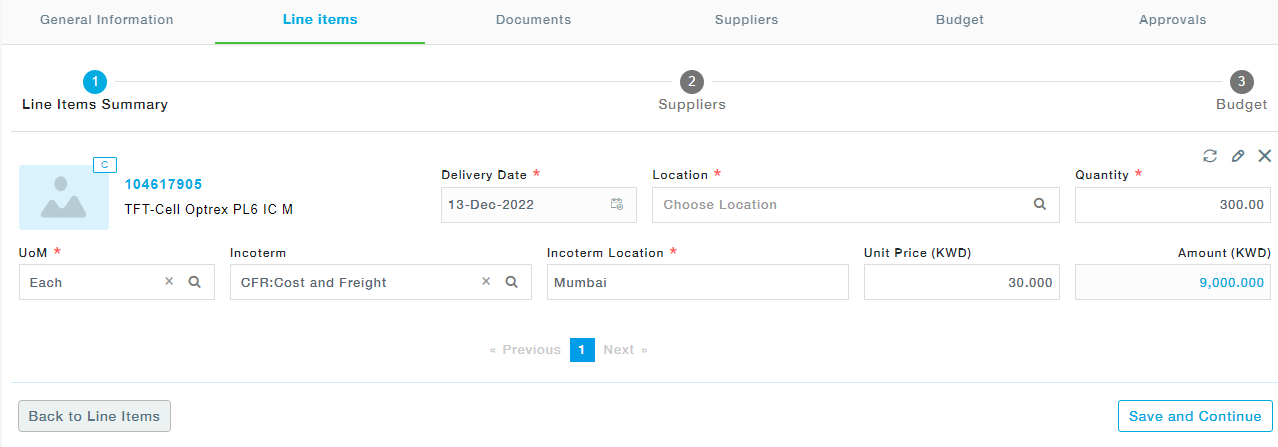Select page 1 in pagination

[x=582, y=349]
